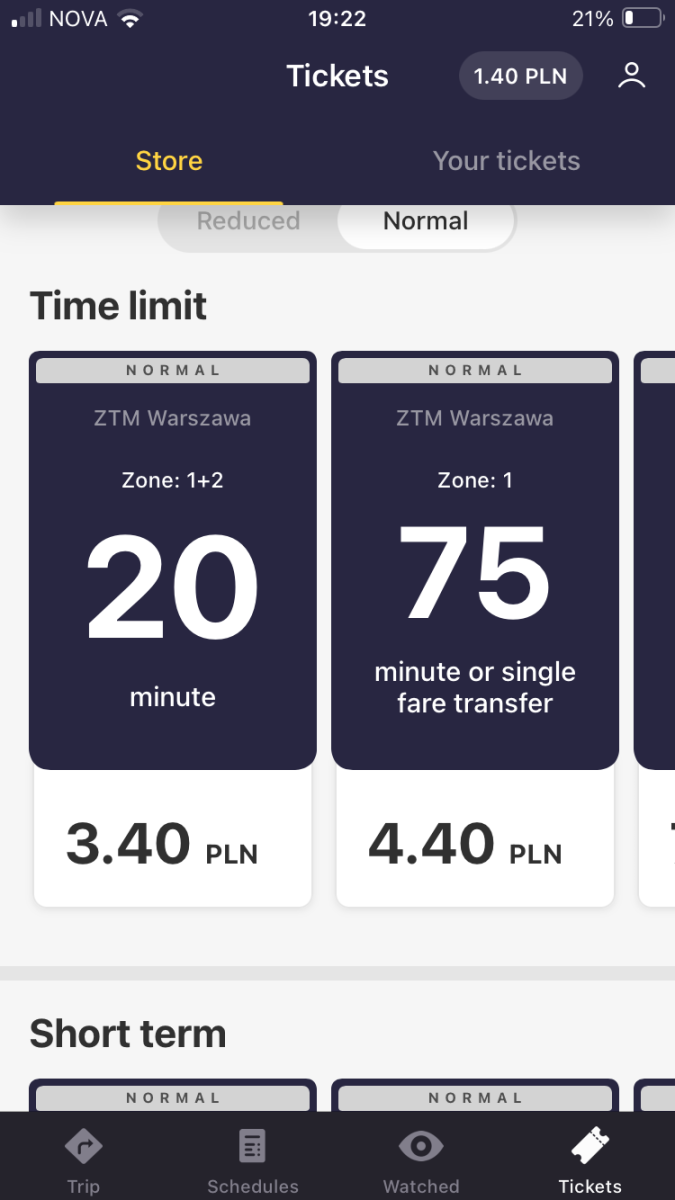Image resolution: width=675 pixels, height=1200 pixels.
Task: Open the Watched eye icon
Action: point(421,1146)
